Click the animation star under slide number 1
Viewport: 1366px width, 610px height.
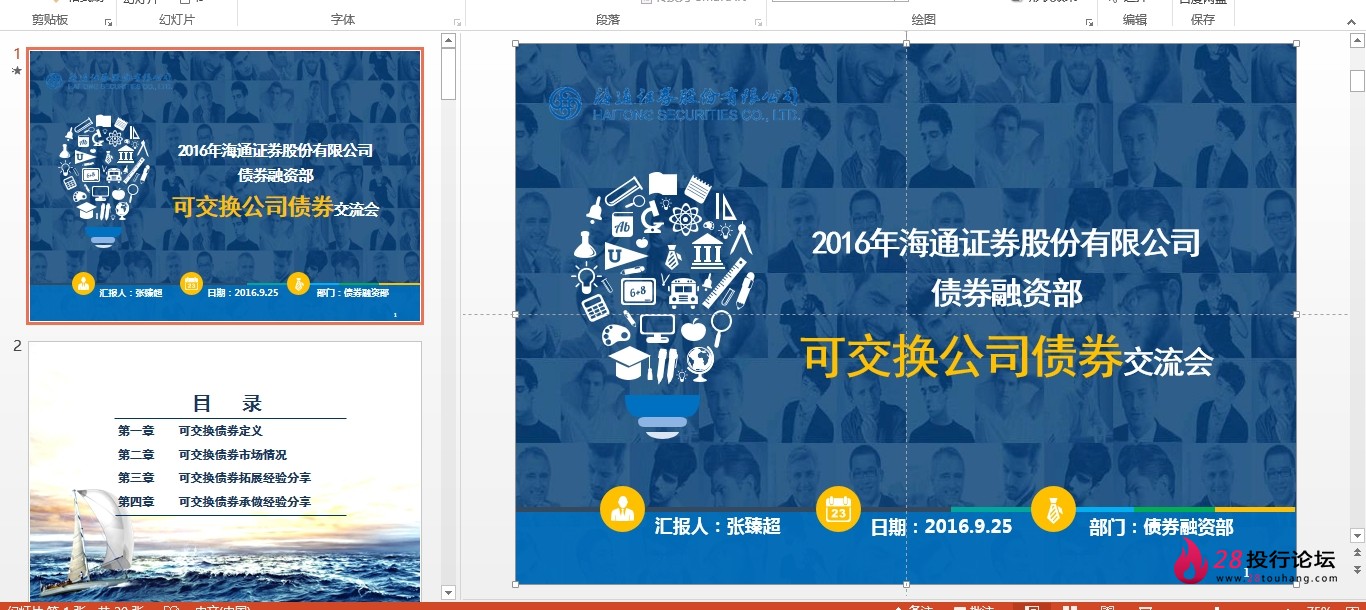[x=16, y=71]
